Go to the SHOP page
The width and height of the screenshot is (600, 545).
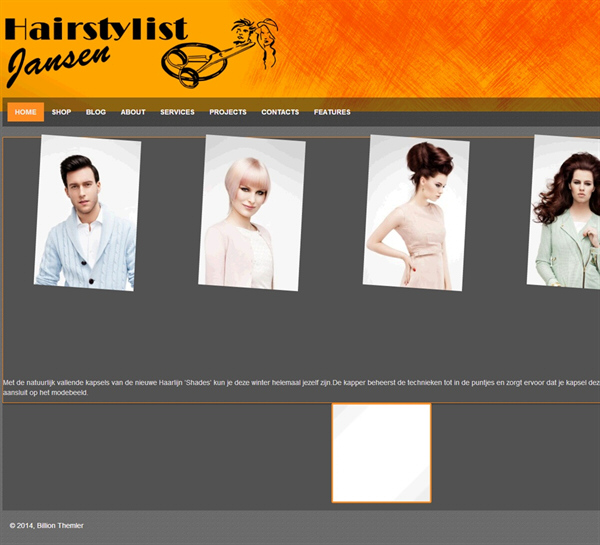click(x=62, y=112)
